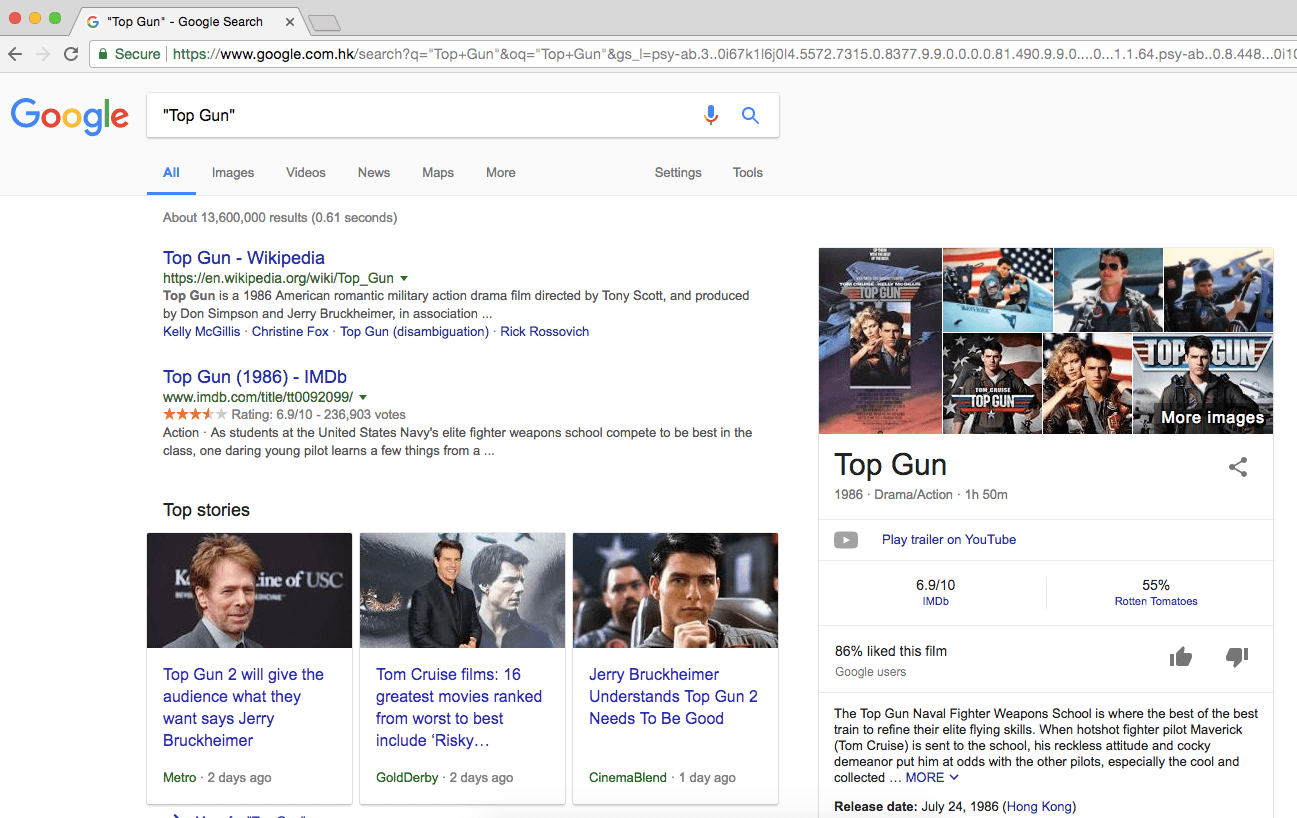Image resolution: width=1297 pixels, height=818 pixels.
Task: Open the More search category menu
Action: (501, 172)
